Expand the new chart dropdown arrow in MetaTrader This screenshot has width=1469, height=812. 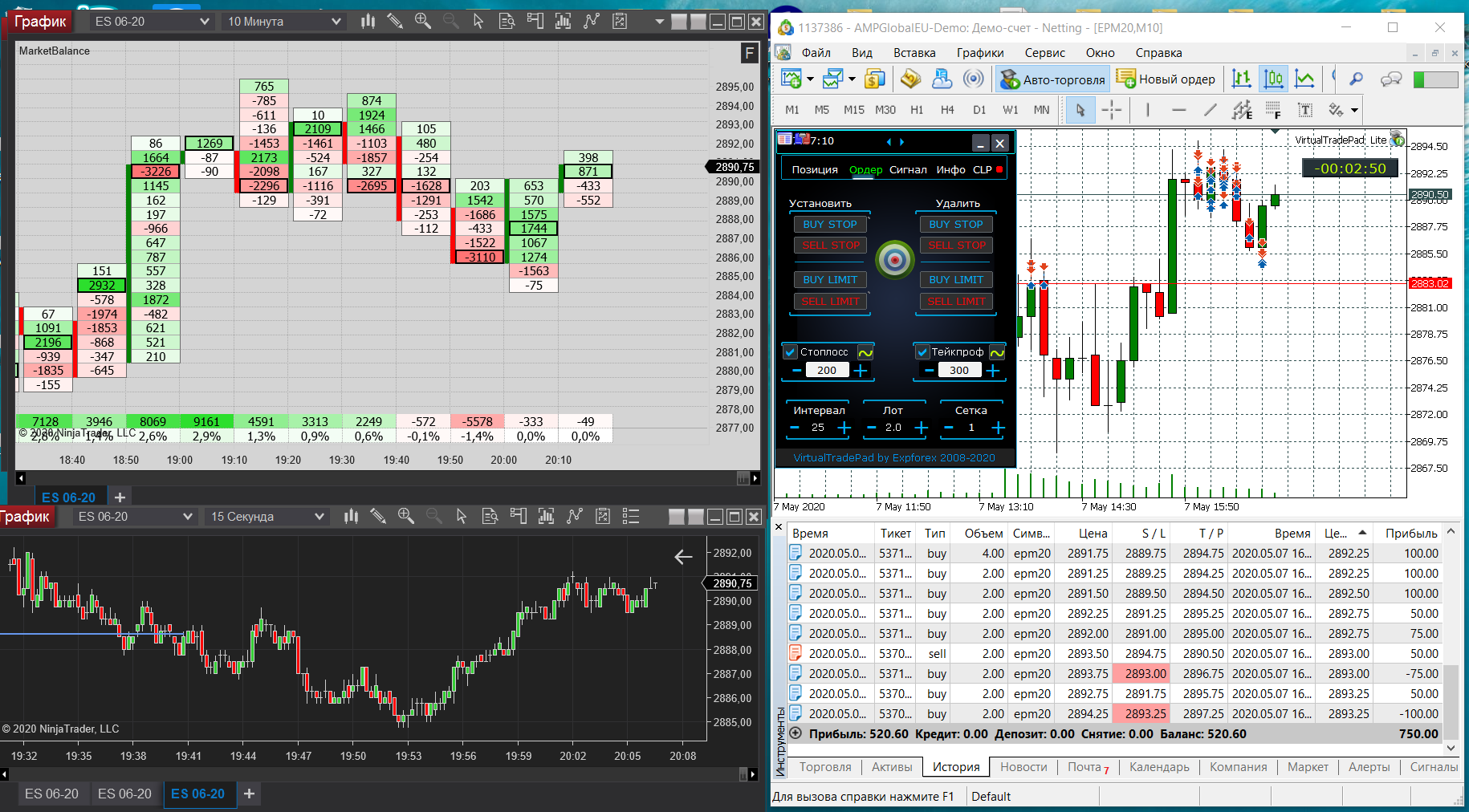(x=810, y=79)
